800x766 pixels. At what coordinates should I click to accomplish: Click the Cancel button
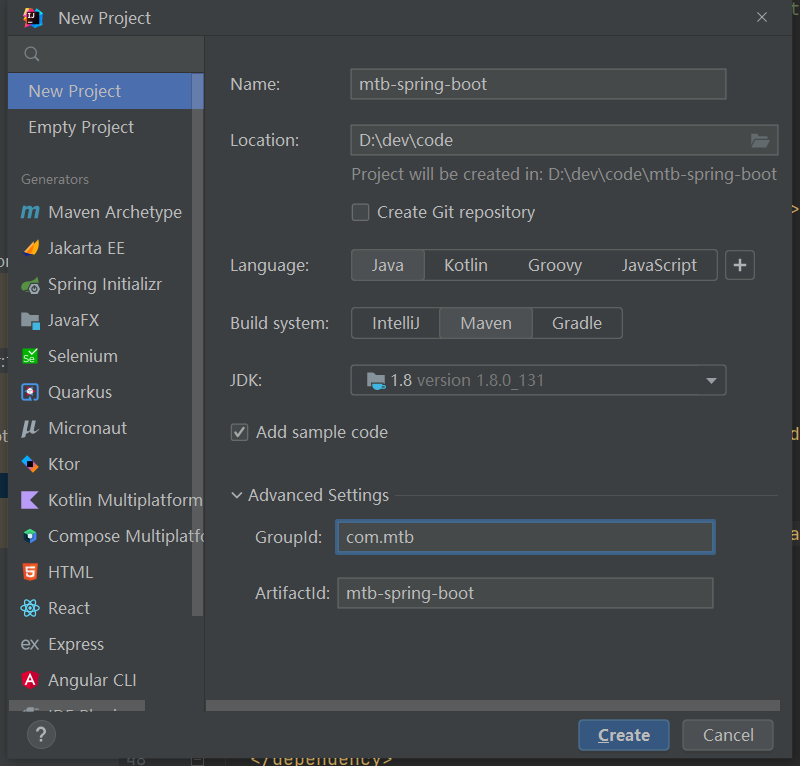pyautogui.click(x=728, y=735)
